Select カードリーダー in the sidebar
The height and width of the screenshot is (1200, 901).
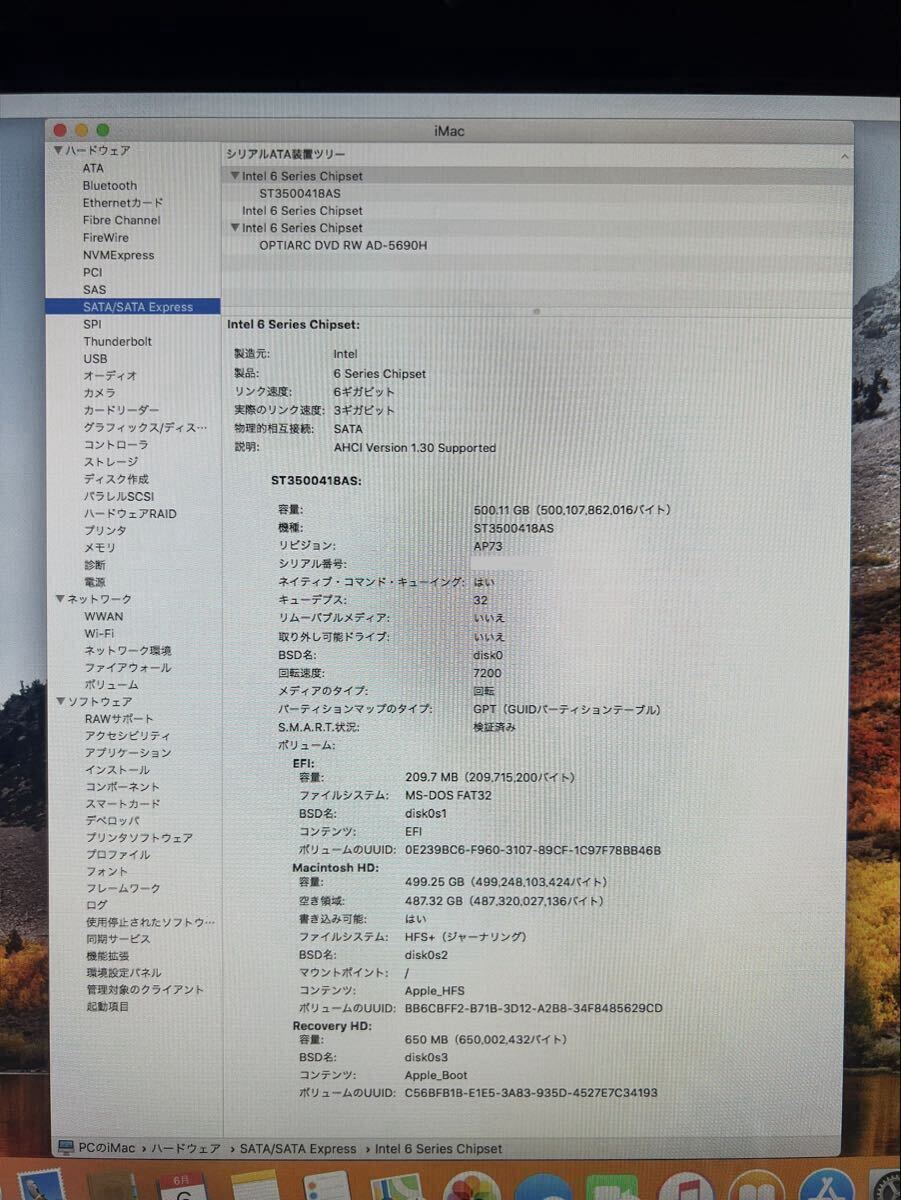121,410
